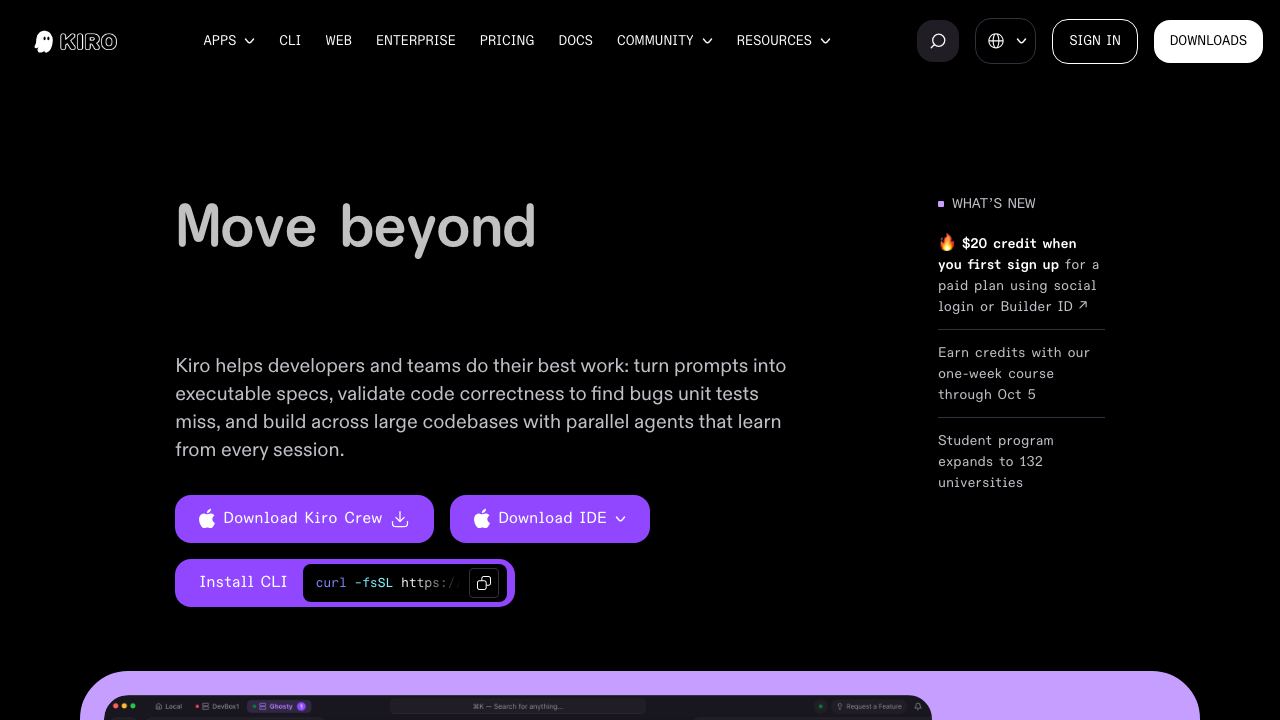Click the notification bell in IDE preview
1280x720 pixels.
pos(918,706)
